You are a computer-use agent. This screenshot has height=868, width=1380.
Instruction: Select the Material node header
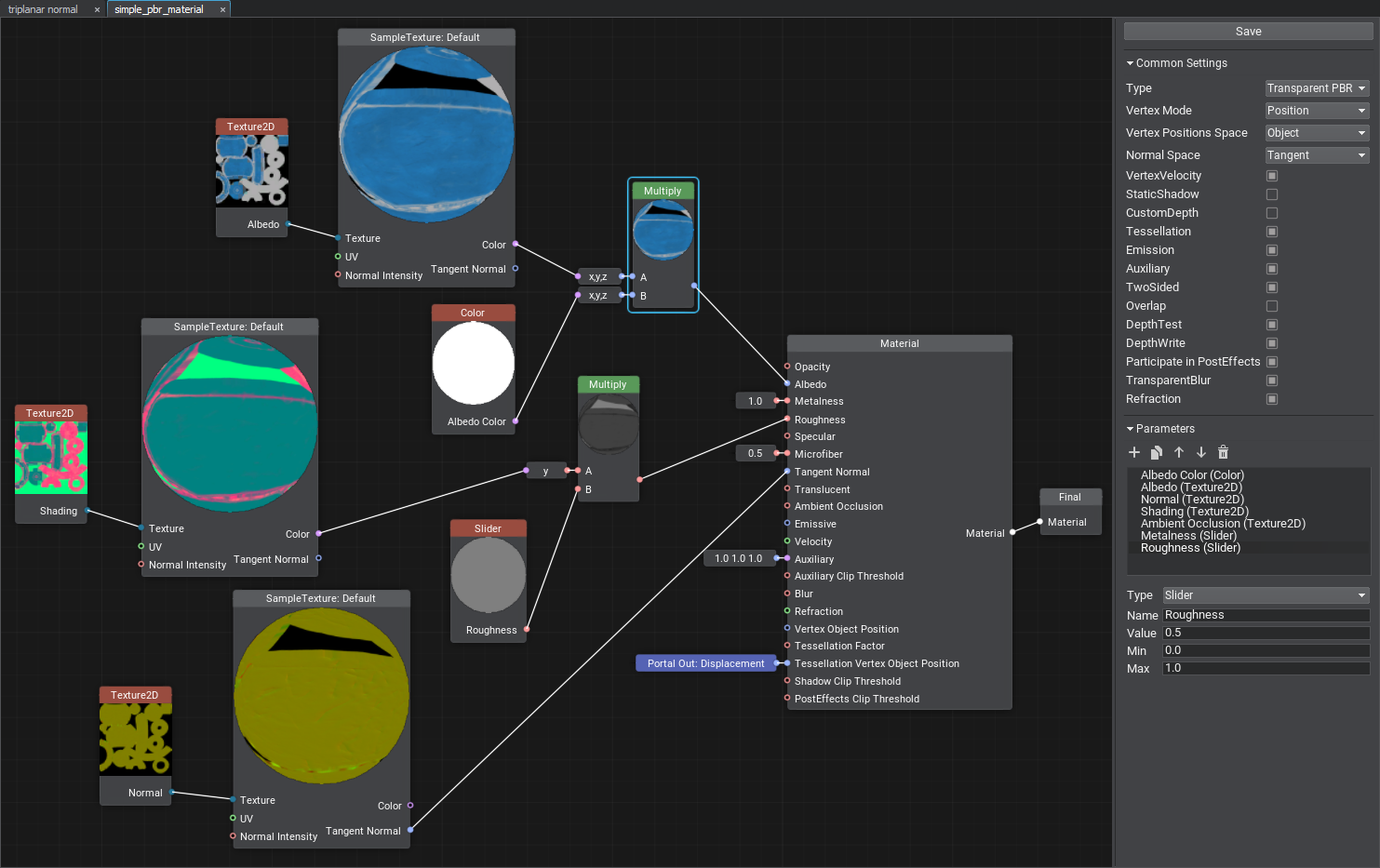pos(899,344)
